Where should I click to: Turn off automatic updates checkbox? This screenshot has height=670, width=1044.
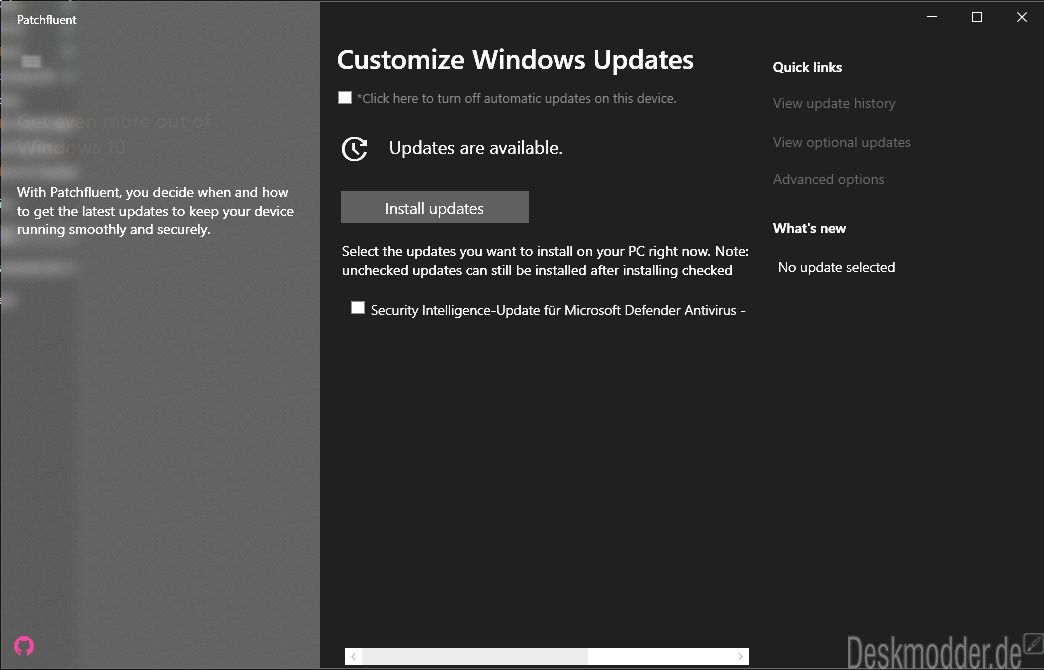click(x=345, y=98)
